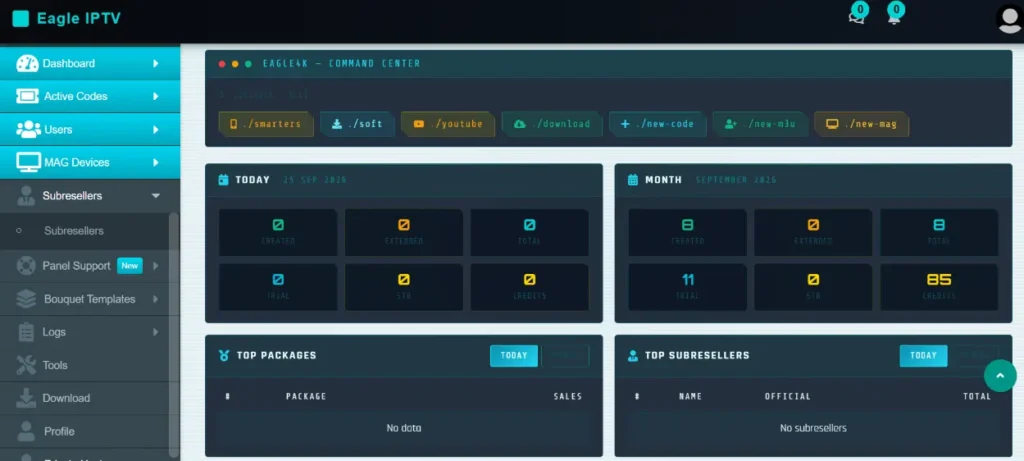Click the monthly CREDITS value 85
The height and width of the screenshot is (461, 1024).
[x=939, y=280]
